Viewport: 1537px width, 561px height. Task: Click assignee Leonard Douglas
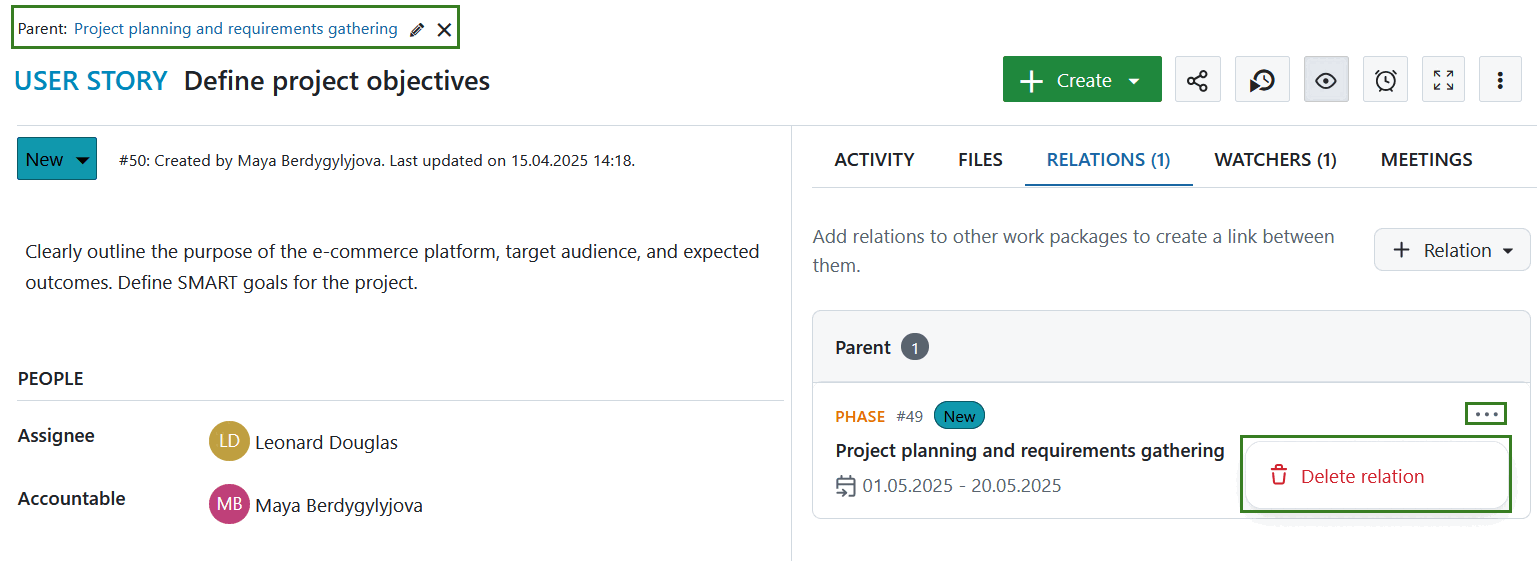coord(326,442)
